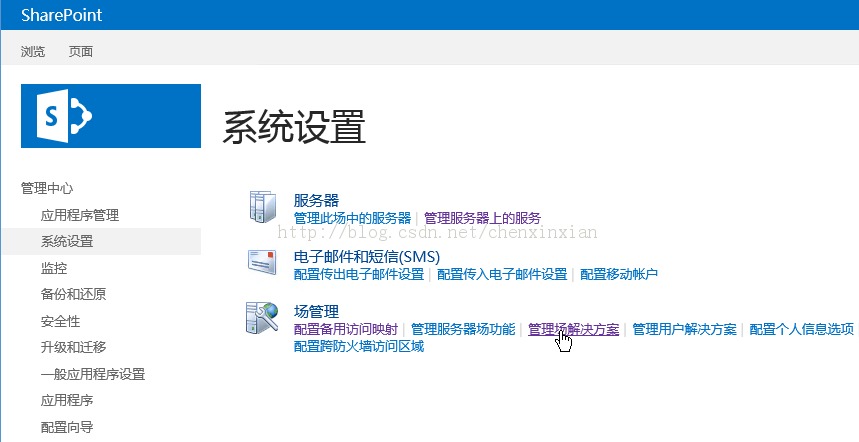Open 应用程序 in the left navigation

point(67,400)
